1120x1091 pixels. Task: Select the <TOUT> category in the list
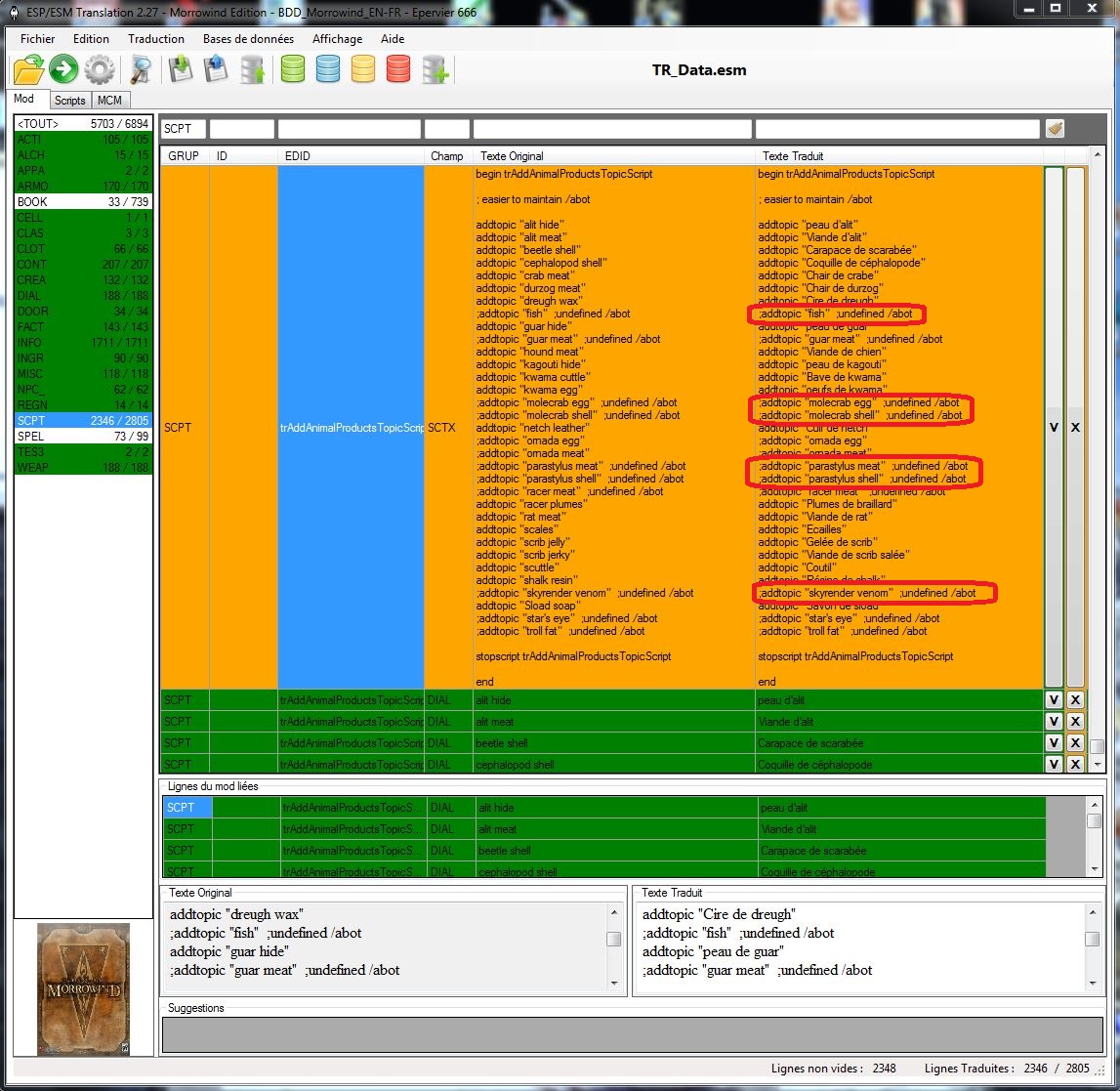[83, 124]
